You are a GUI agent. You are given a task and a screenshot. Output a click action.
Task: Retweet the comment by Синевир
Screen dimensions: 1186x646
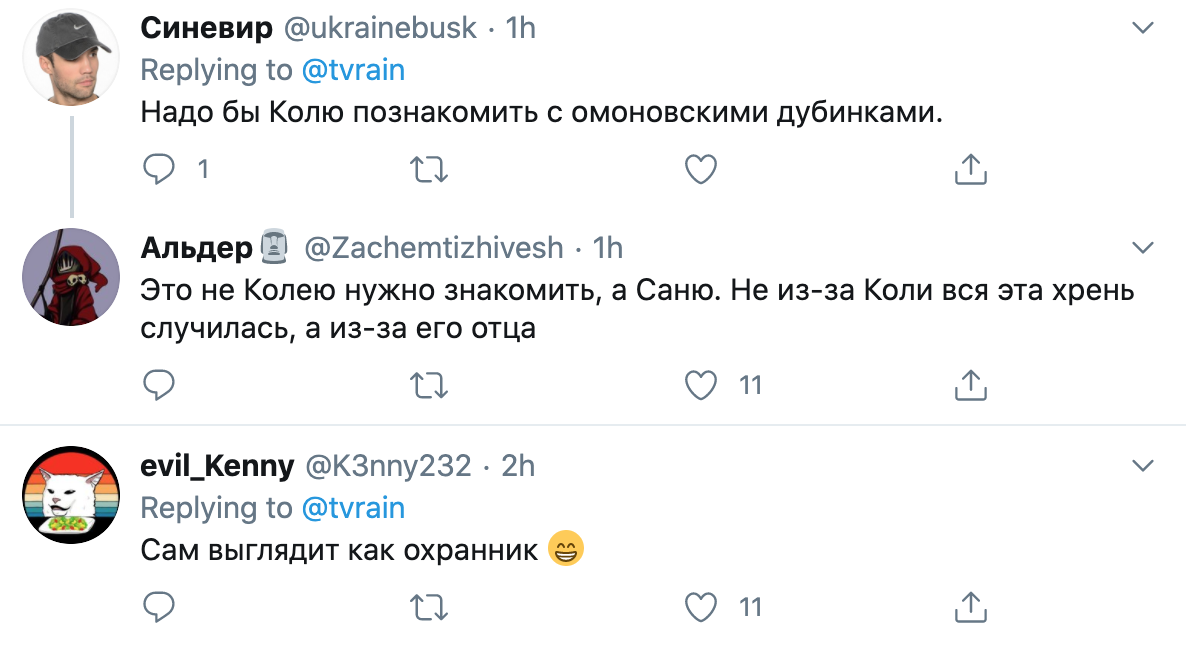[429, 169]
